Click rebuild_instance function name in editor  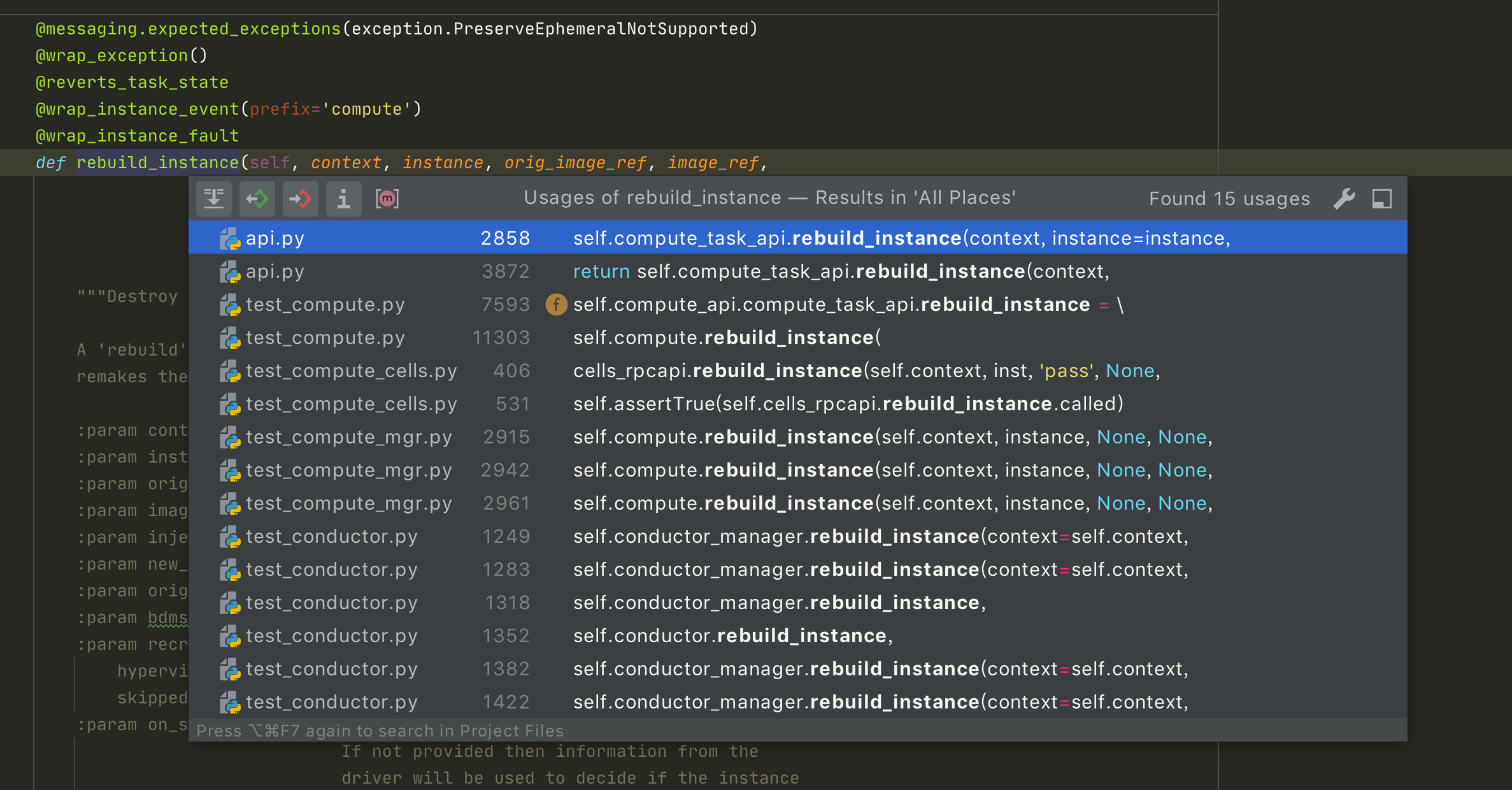(x=157, y=163)
